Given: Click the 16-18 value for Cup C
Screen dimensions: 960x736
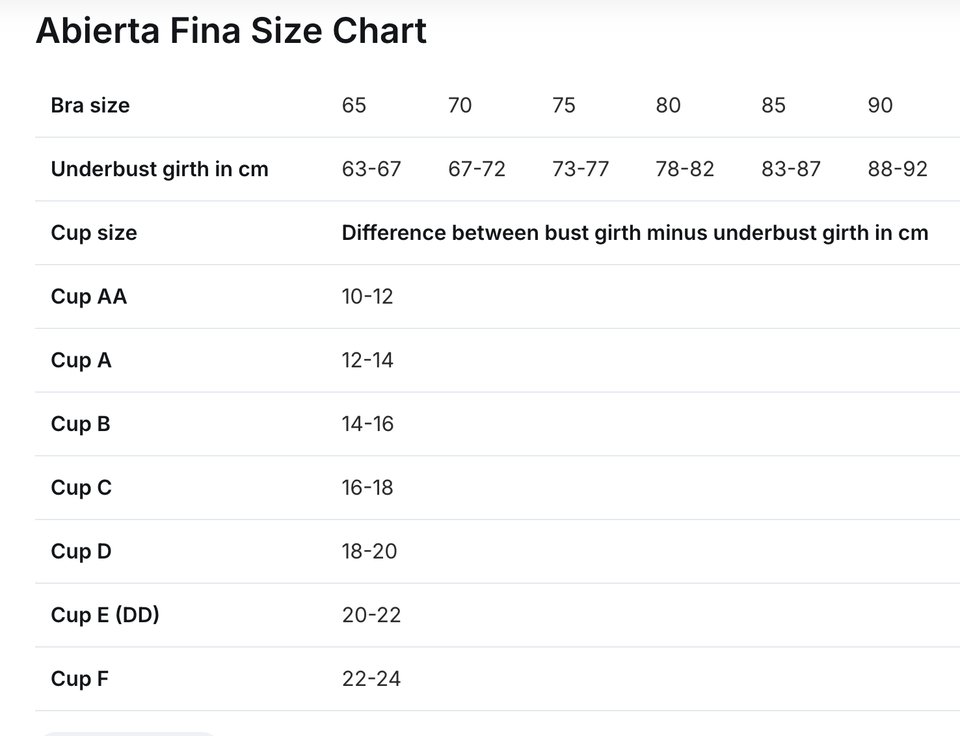Looking at the screenshot, I should coord(367,487).
